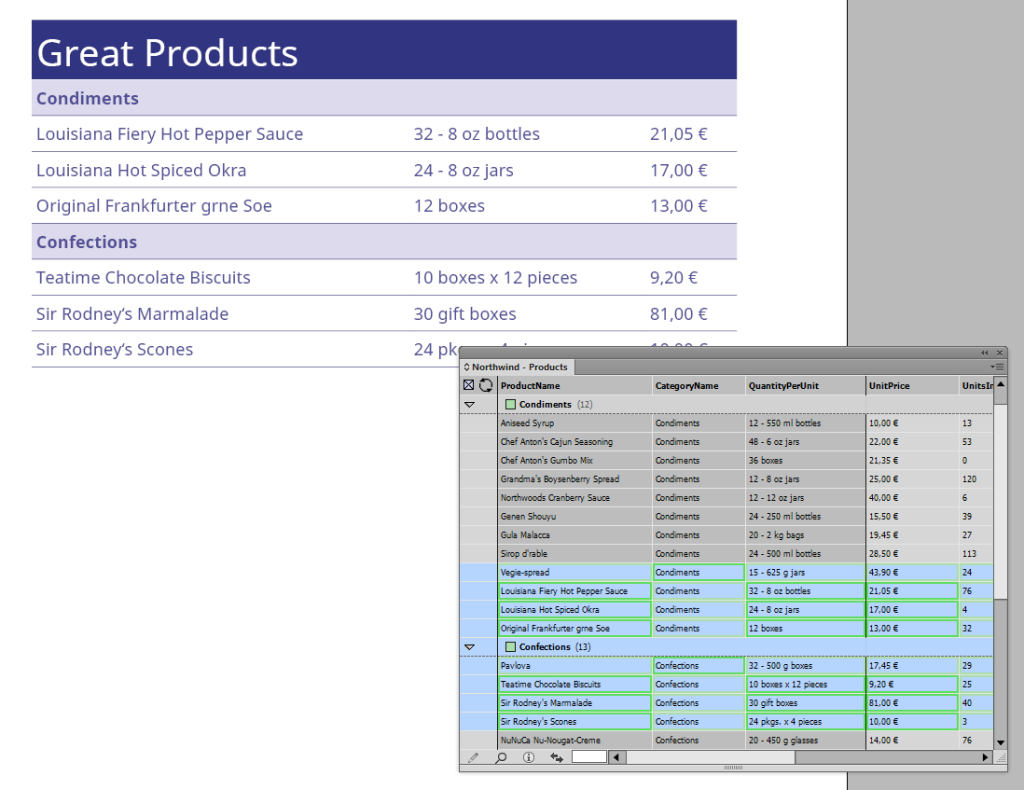This screenshot has width=1024, height=790.
Task: Select the Grandma's Boysenberry Spread row
Action: click(x=726, y=479)
